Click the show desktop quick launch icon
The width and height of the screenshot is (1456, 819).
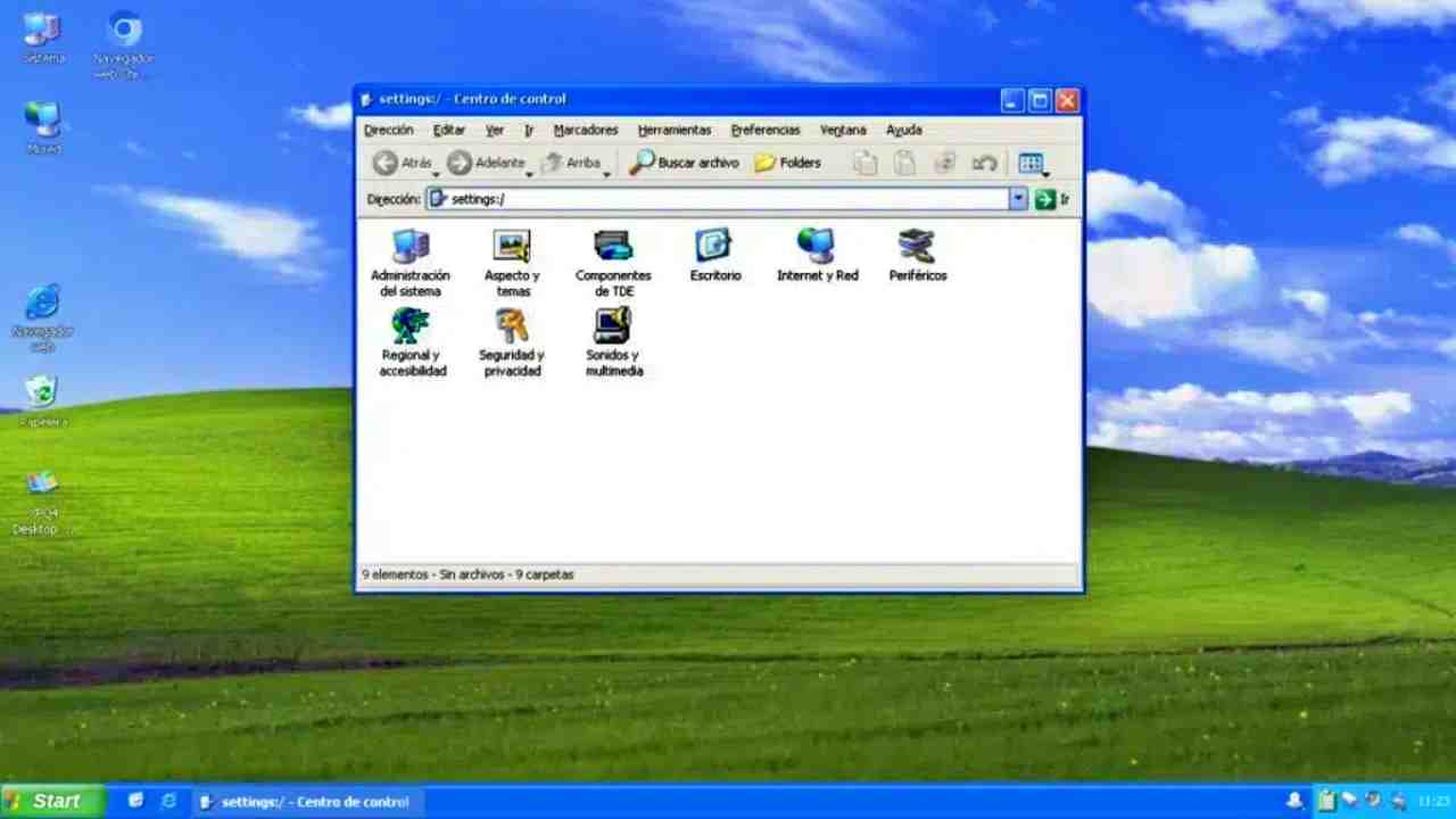tap(136, 801)
